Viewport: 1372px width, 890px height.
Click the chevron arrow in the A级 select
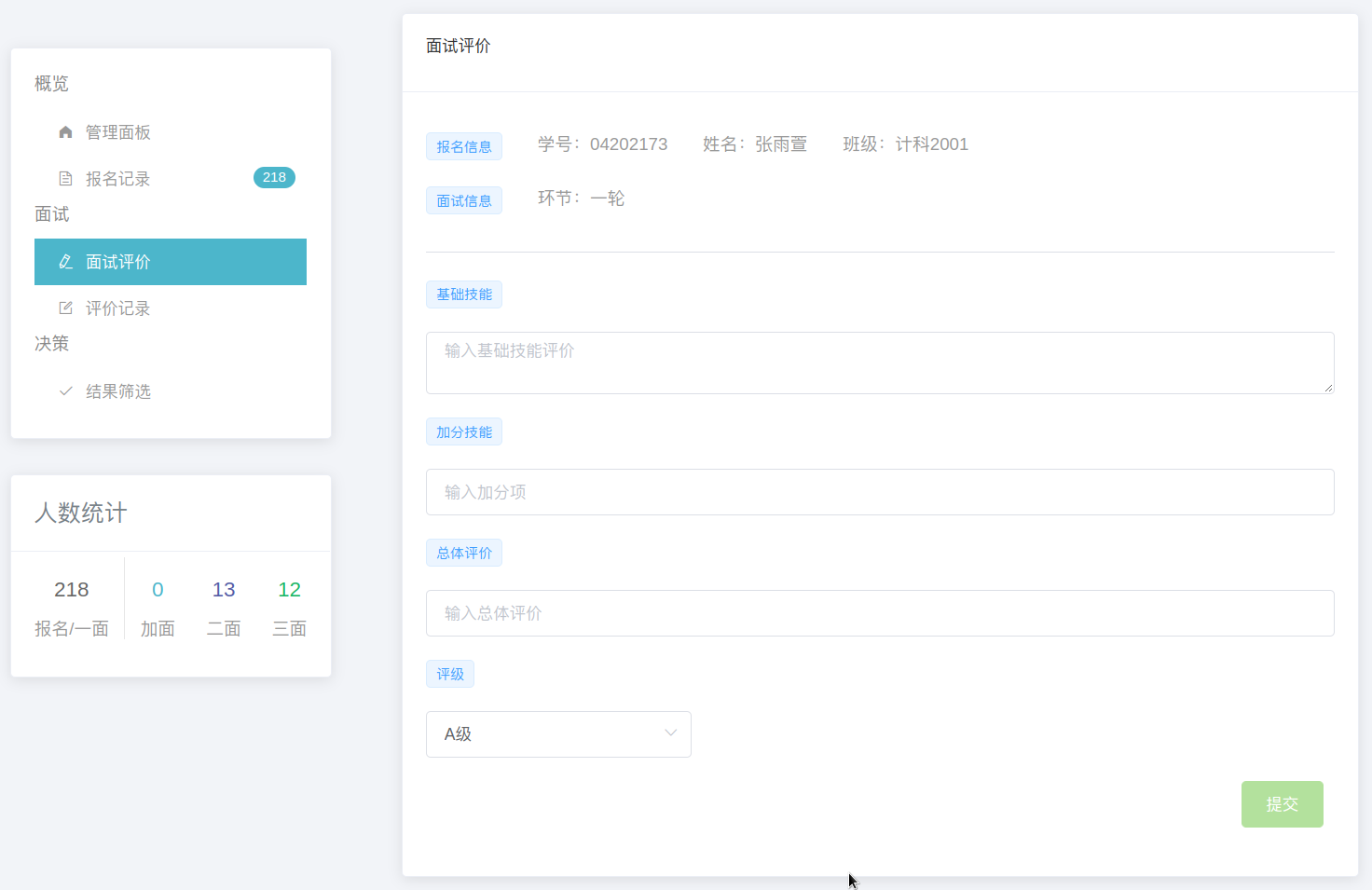(x=670, y=733)
